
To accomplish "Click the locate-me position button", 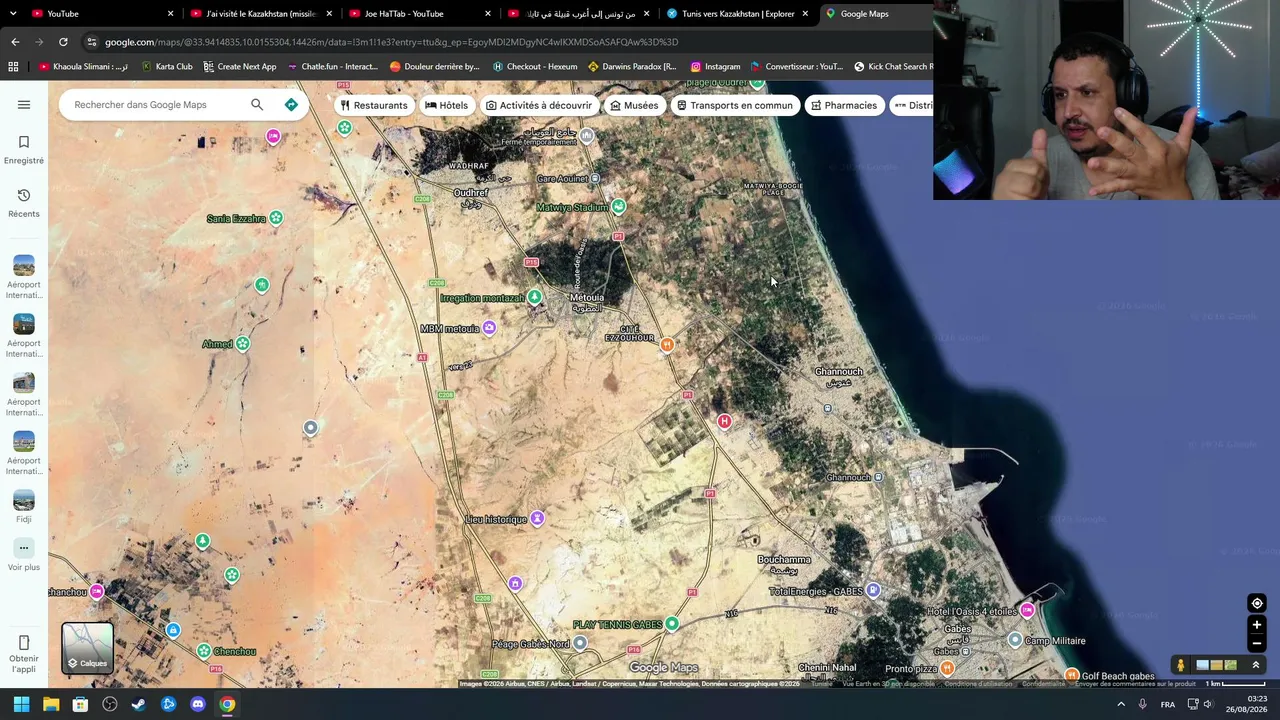I will [1257, 603].
